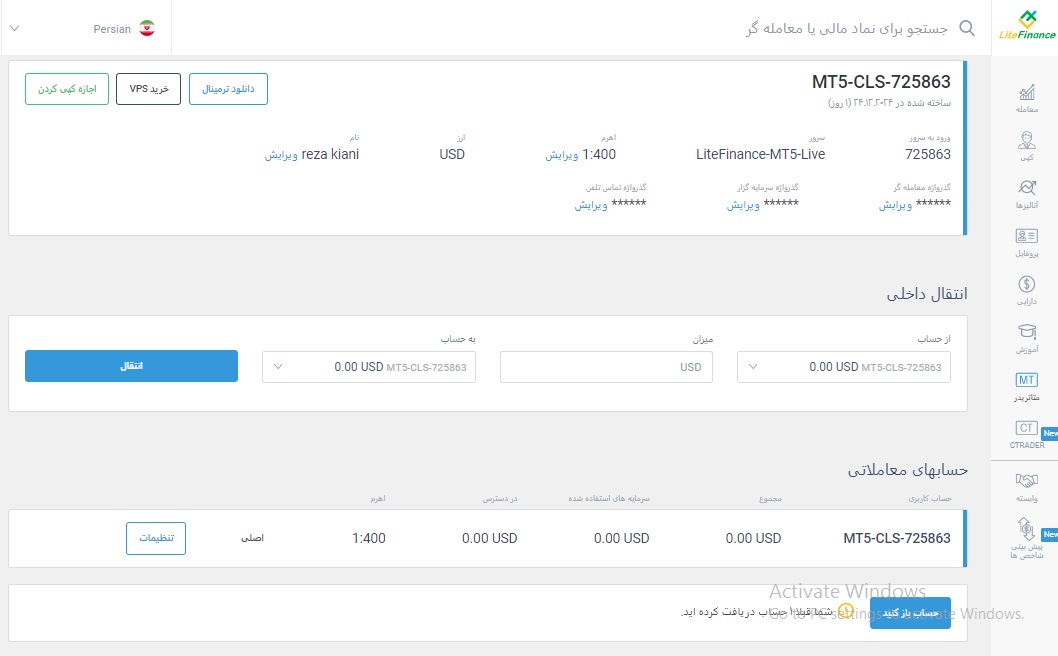Viewport: 1058px width, 656px height.
Task: Click the دانلود ترمینال download terminal button
Action: (228, 89)
